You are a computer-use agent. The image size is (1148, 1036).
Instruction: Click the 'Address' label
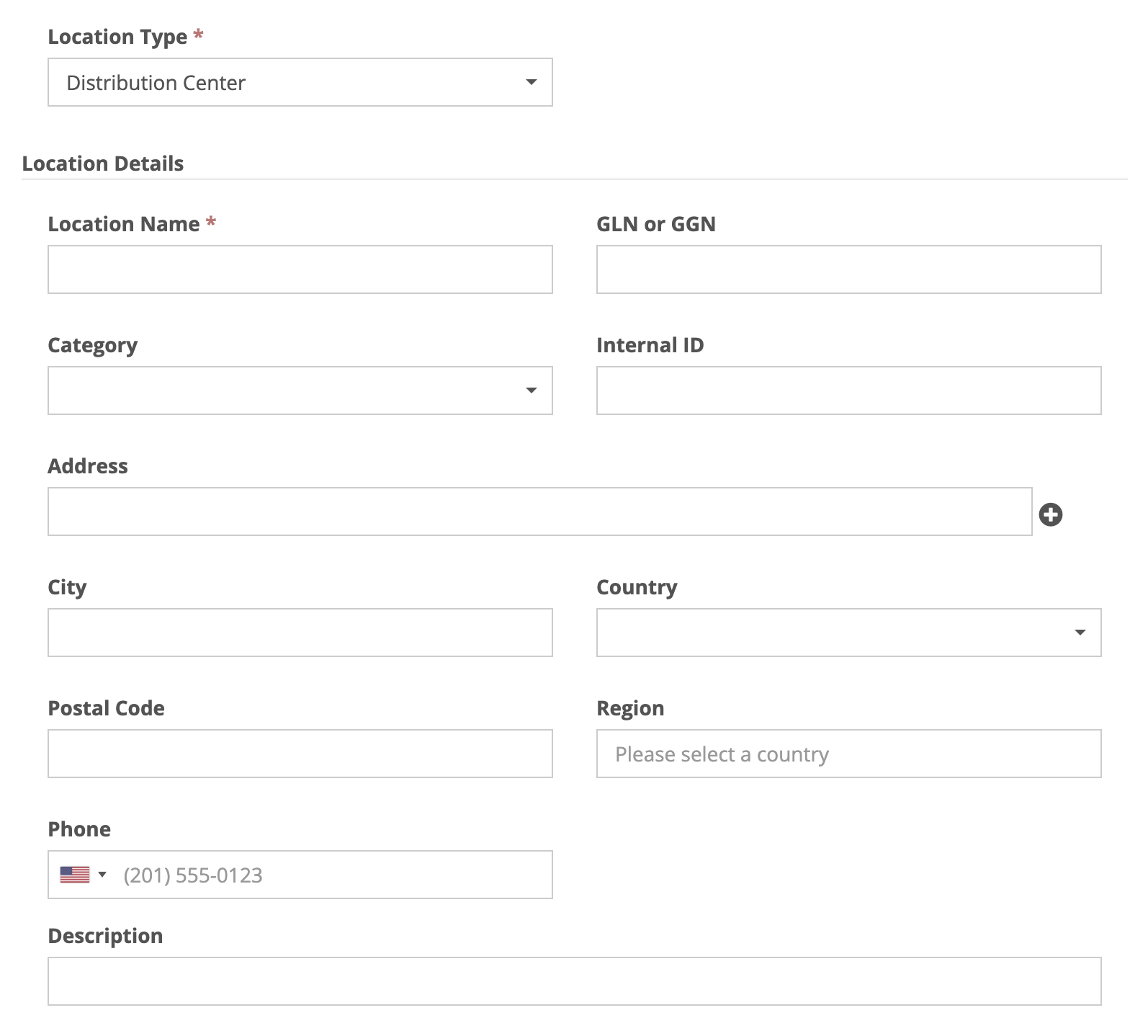coord(88,466)
